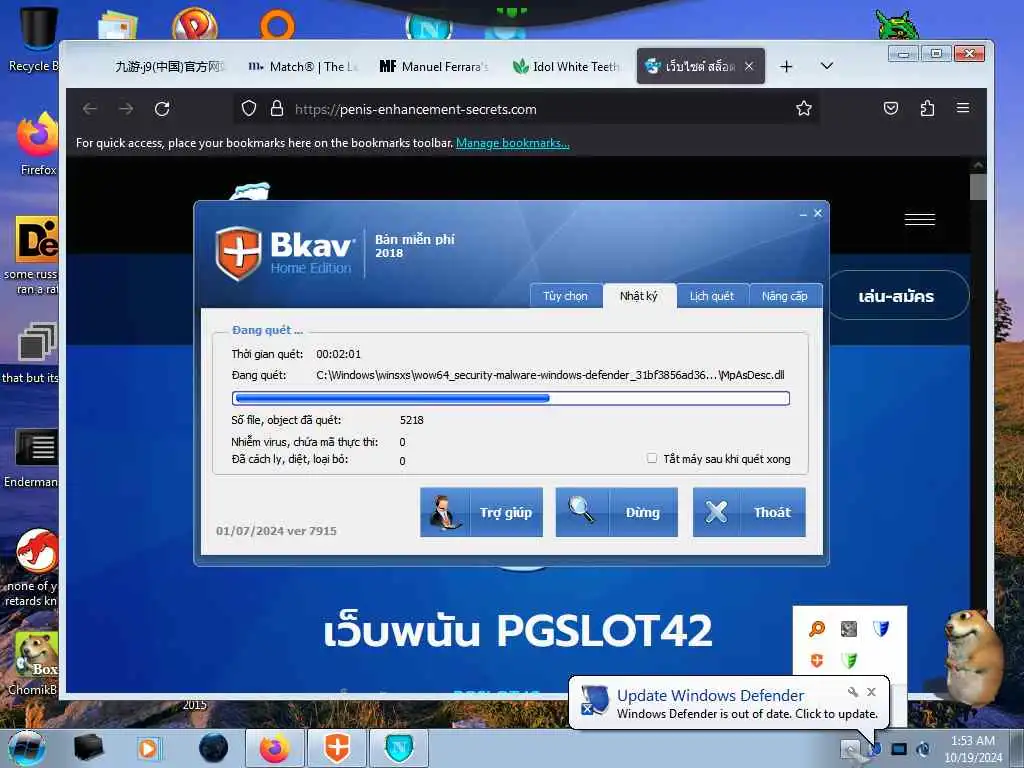The height and width of the screenshot is (768, 1024).
Task: Click the teal shield N taskbar button
Action: coord(399,748)
